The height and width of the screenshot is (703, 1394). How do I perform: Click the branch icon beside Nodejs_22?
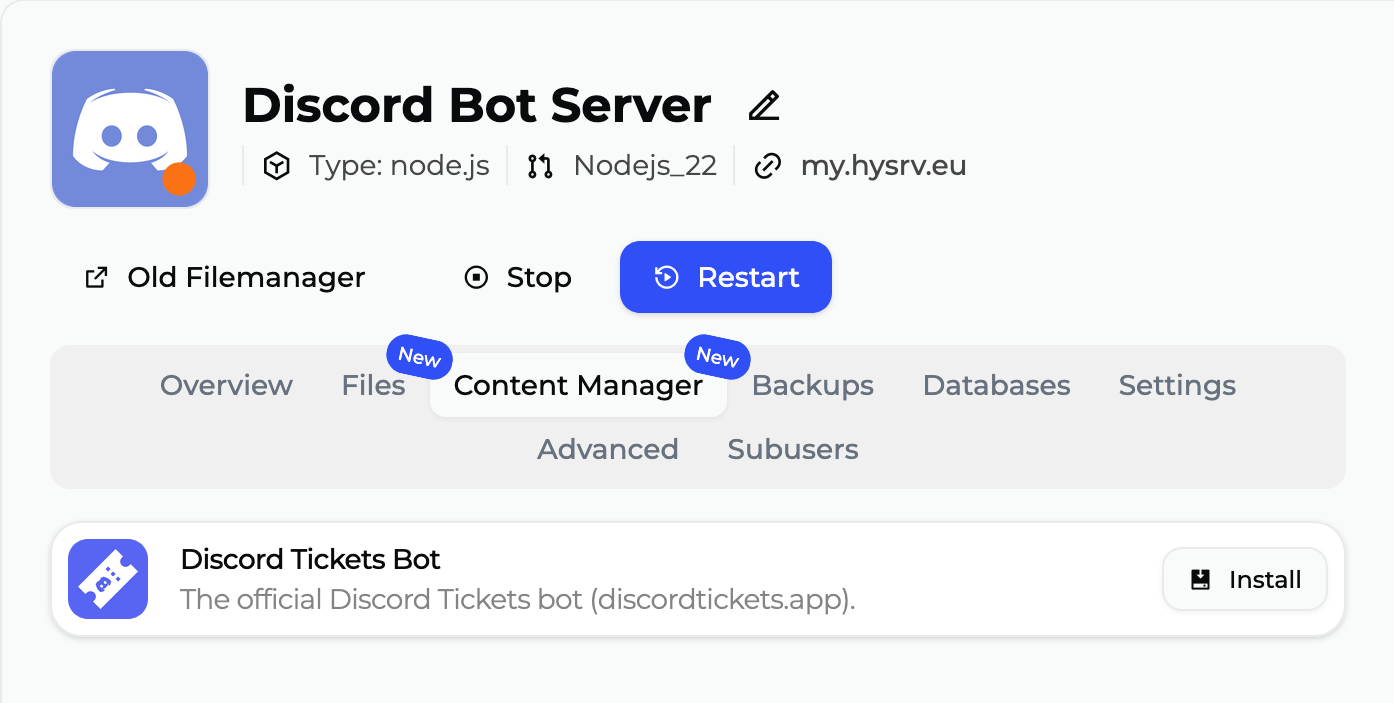coord(540,166)
